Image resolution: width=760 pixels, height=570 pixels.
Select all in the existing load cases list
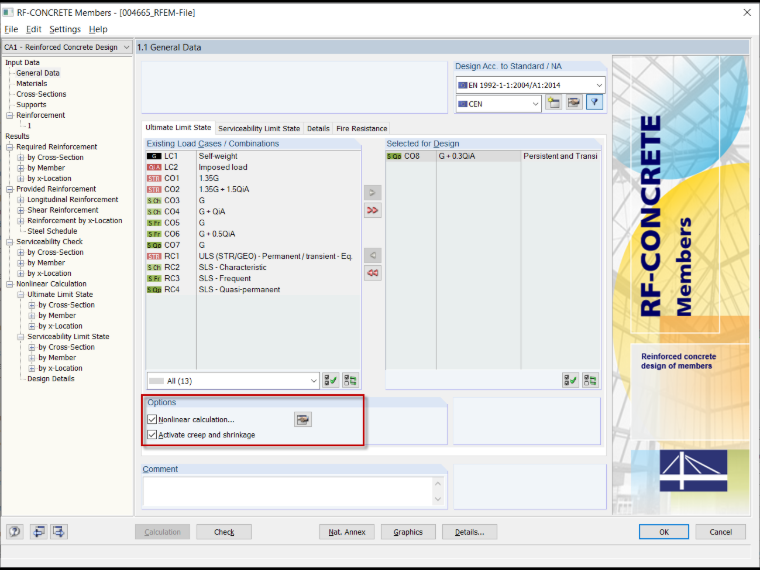(331, 380)
